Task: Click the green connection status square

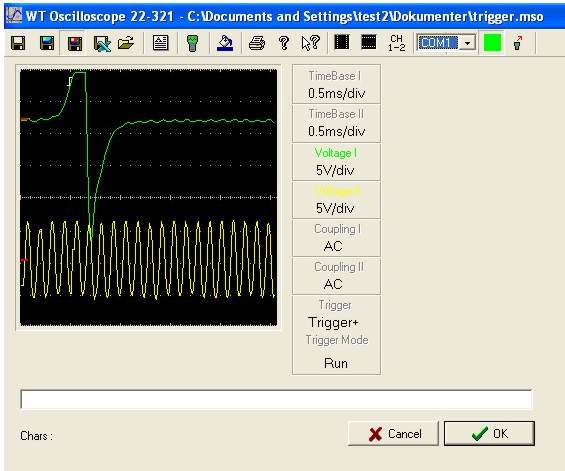Action: (x=492, y=43)
